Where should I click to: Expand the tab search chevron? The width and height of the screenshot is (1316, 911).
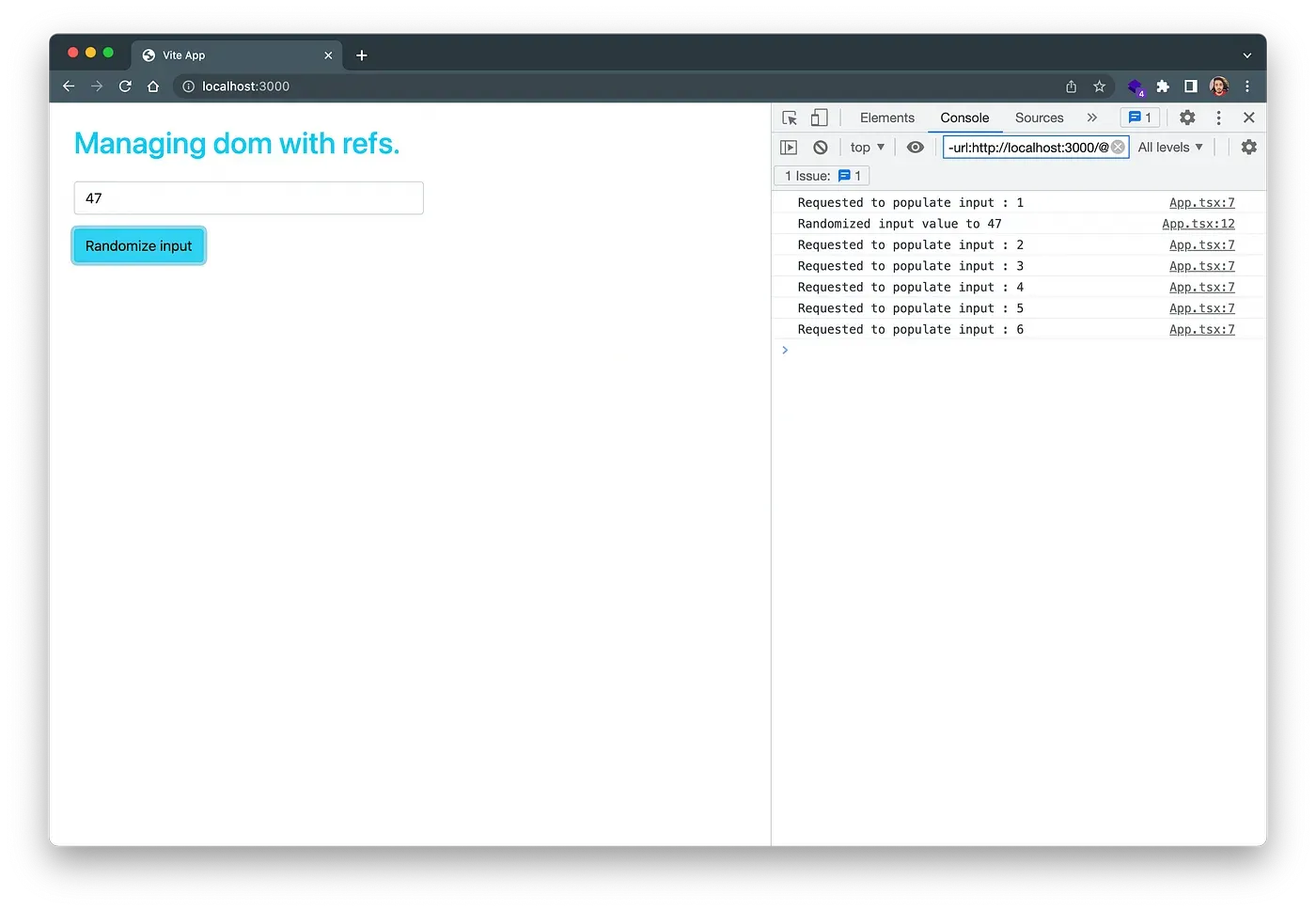[x=1247, y=55]
